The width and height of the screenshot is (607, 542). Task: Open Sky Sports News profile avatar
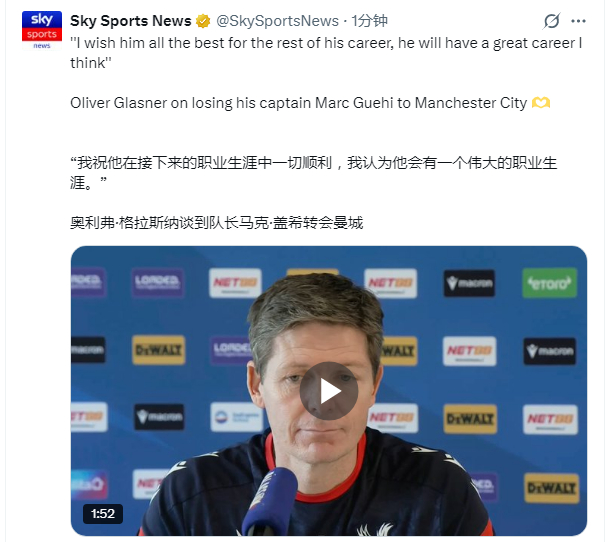click(42, 31)
